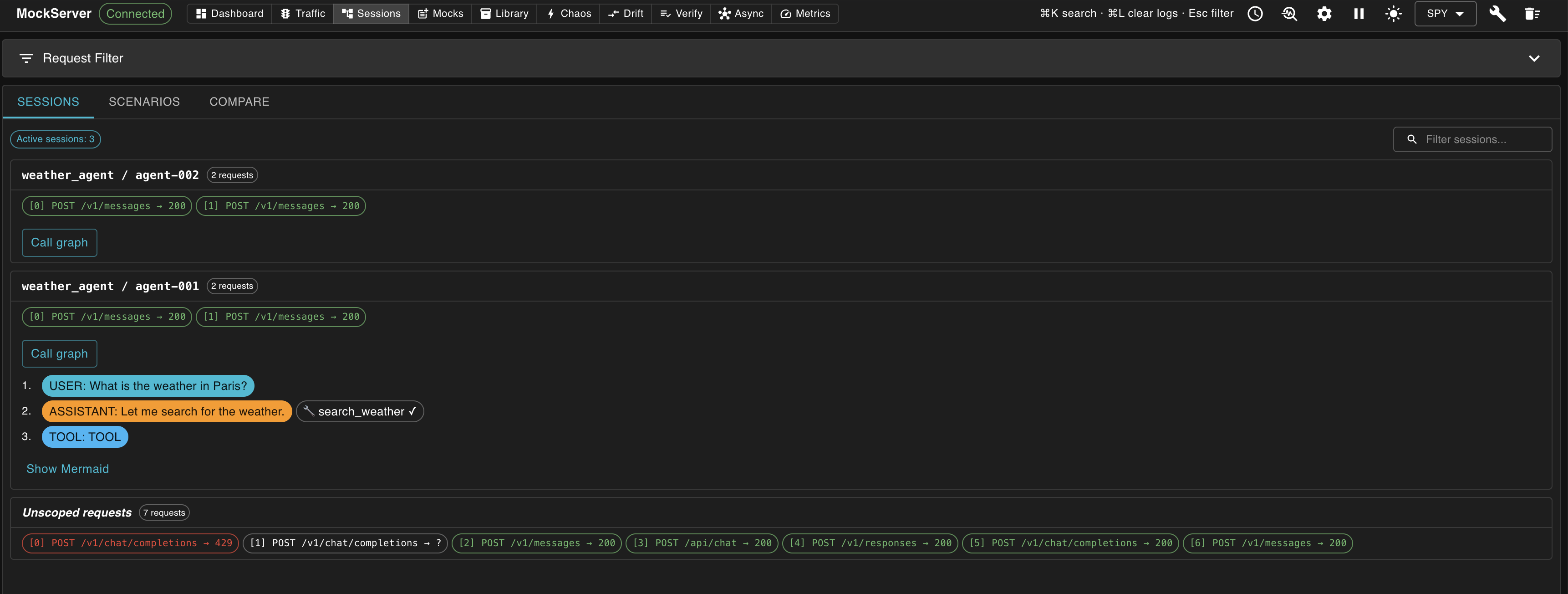1568x594 pixels.
Task: Open the Dashboard view
Action: coord(229,13)
